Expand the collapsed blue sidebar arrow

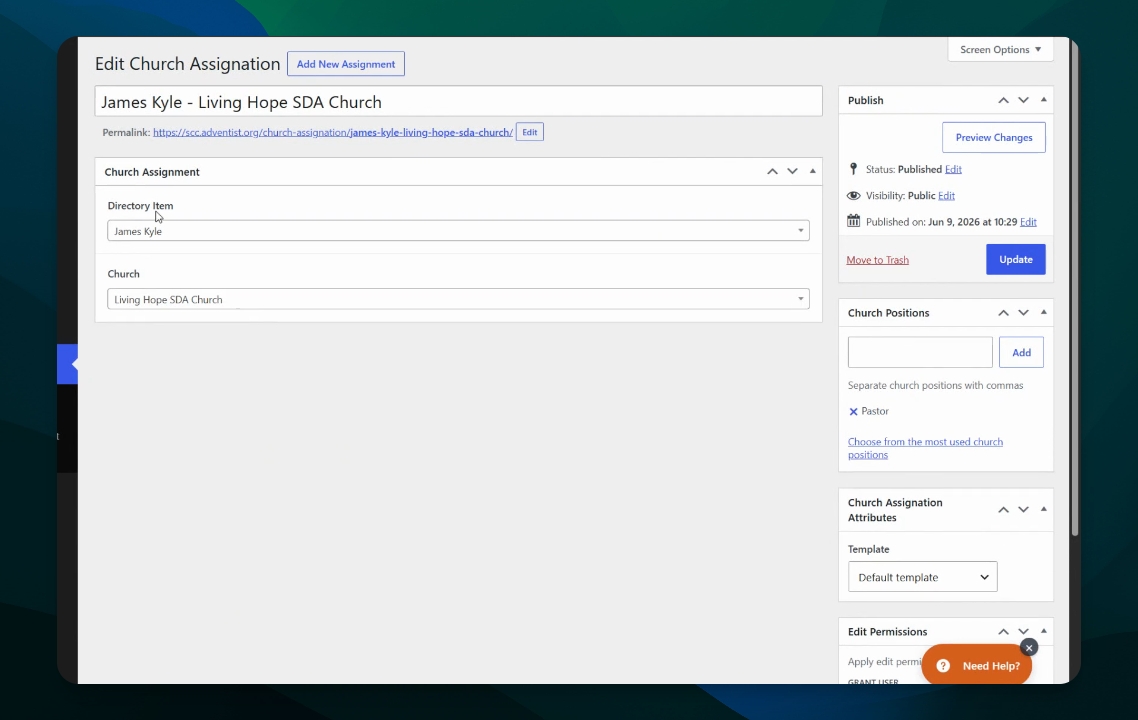point(67,364)
